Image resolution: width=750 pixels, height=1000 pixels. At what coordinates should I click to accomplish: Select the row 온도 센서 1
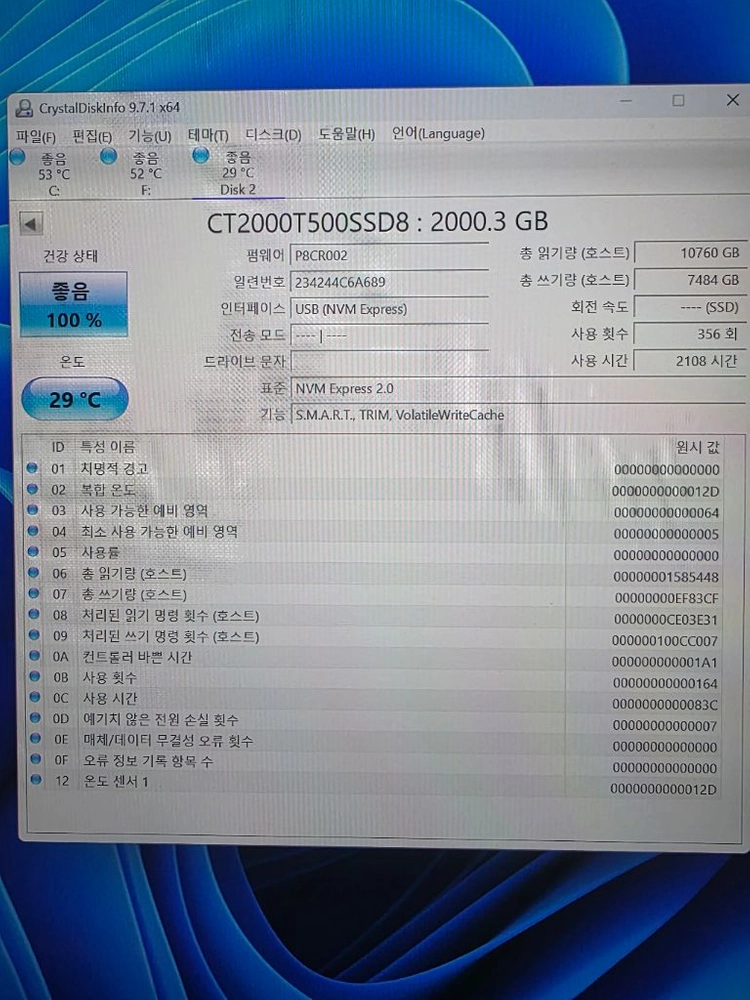(x=375, y=783)
